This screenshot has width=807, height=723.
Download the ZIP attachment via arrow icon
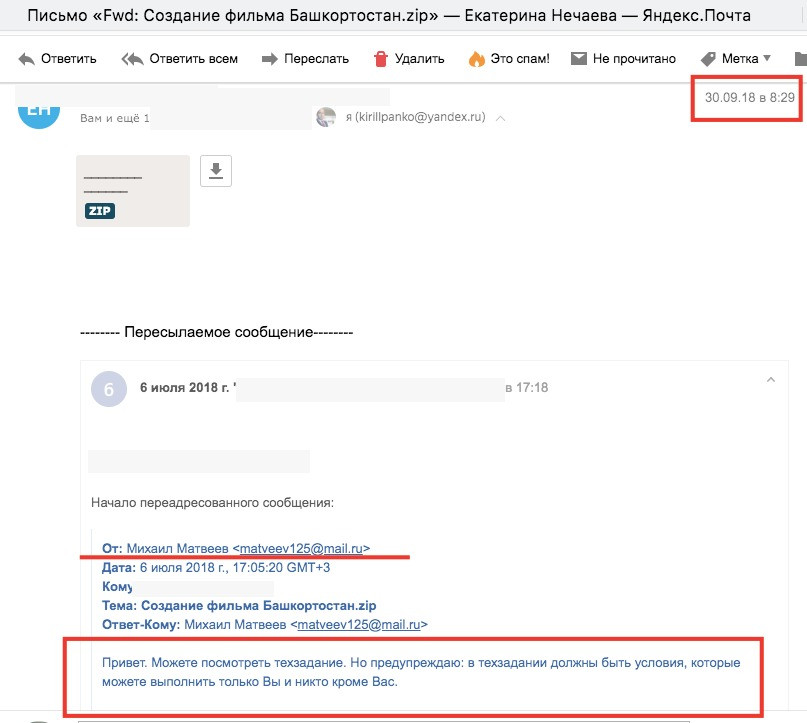click(216, 170)
